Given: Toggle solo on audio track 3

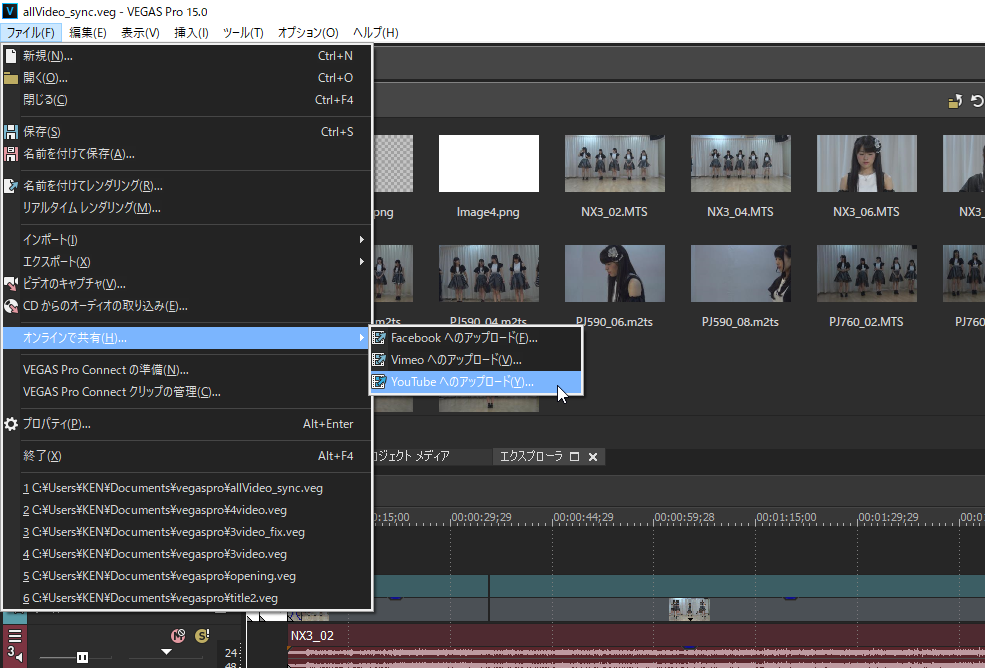Looking at the screenshot, I should tap(202, 636).
